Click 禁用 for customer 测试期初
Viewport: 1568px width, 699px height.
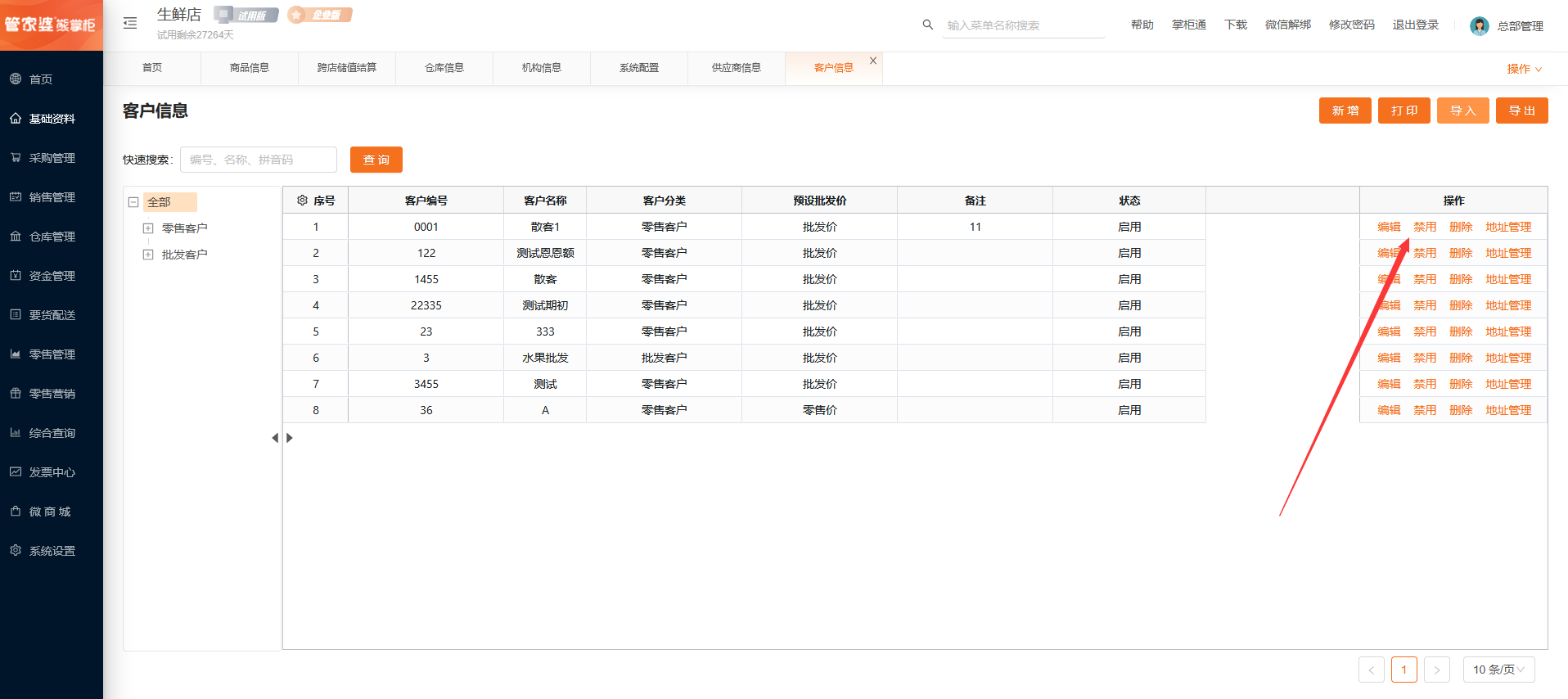1425,305
